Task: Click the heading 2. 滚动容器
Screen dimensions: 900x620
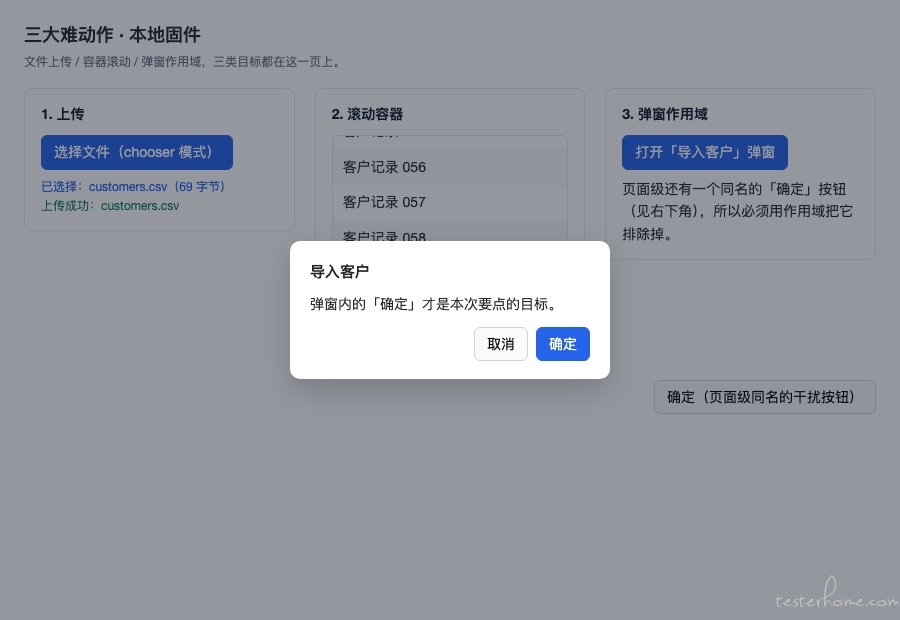Action: (x=367, y=114)
